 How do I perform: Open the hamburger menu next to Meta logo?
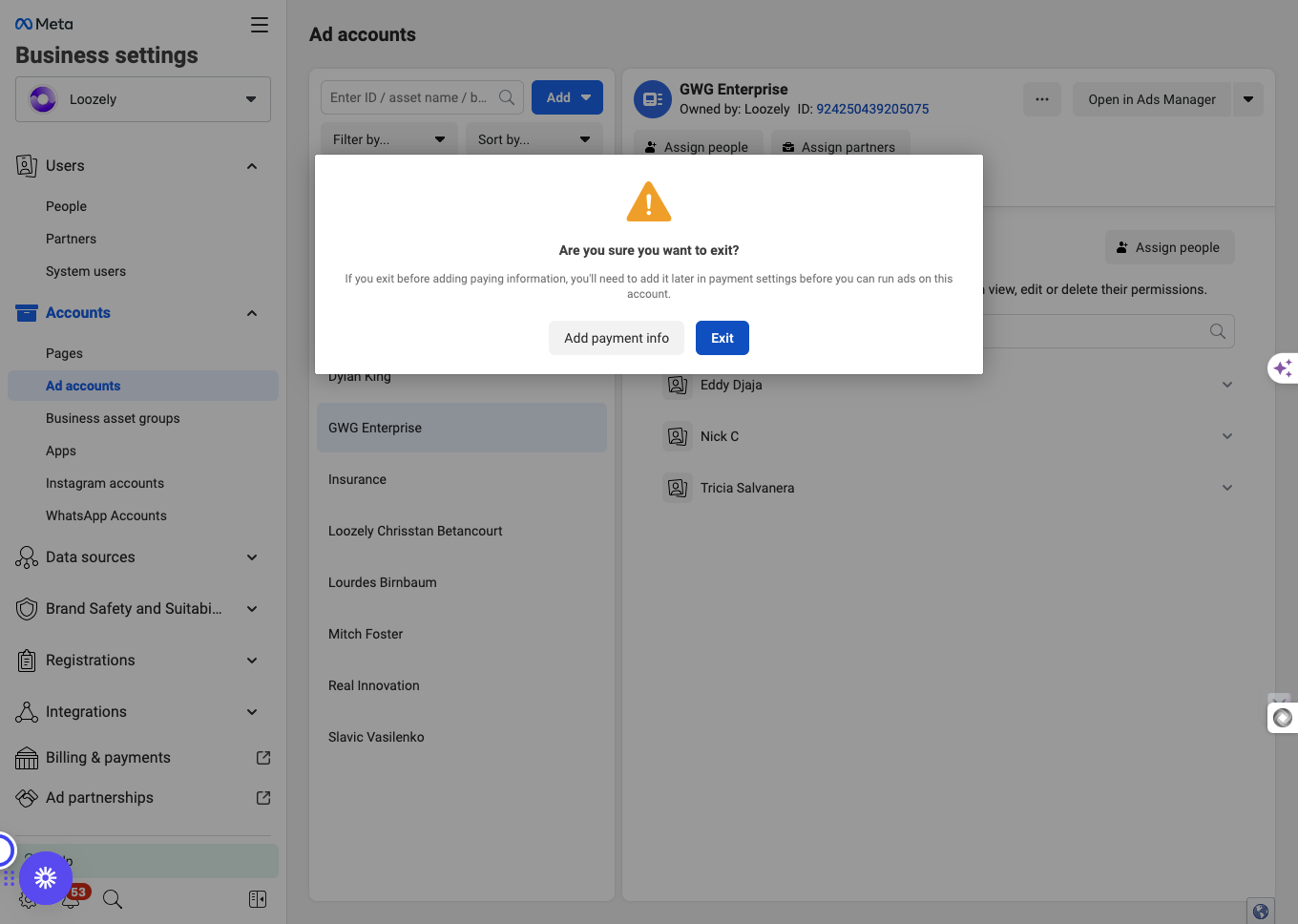point(260,25)
